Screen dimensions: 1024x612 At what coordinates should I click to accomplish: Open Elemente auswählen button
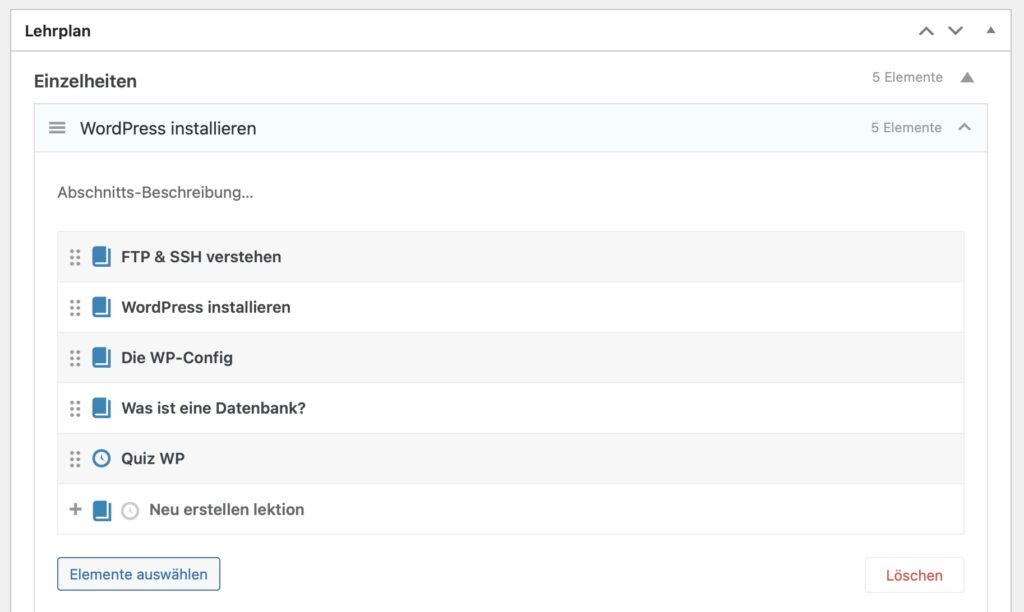[x=138, y=574]
